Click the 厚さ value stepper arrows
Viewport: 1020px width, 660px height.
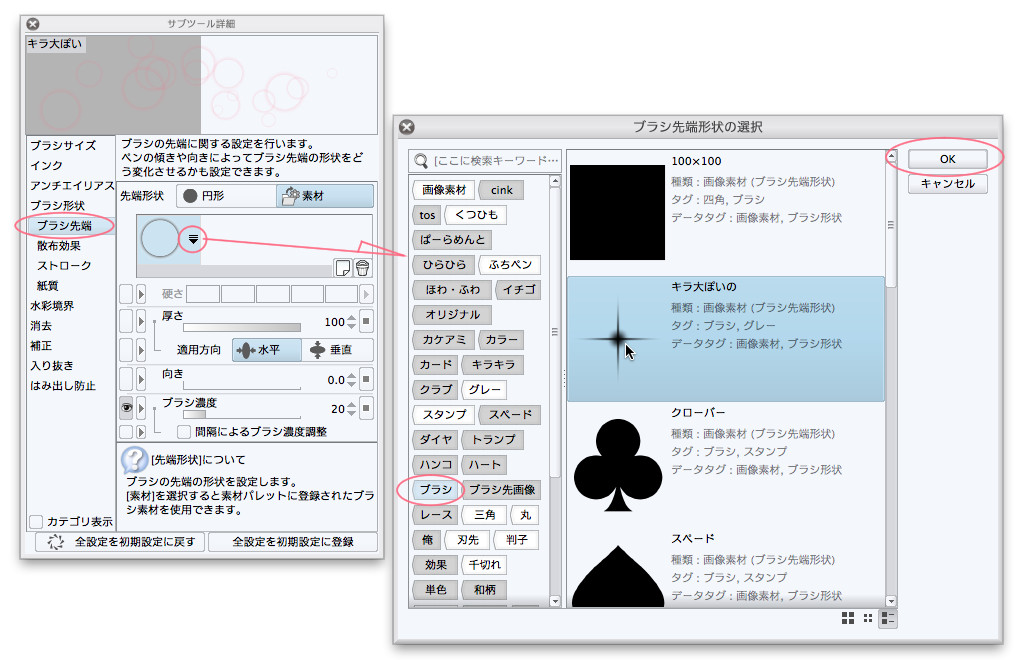(351, 321)
